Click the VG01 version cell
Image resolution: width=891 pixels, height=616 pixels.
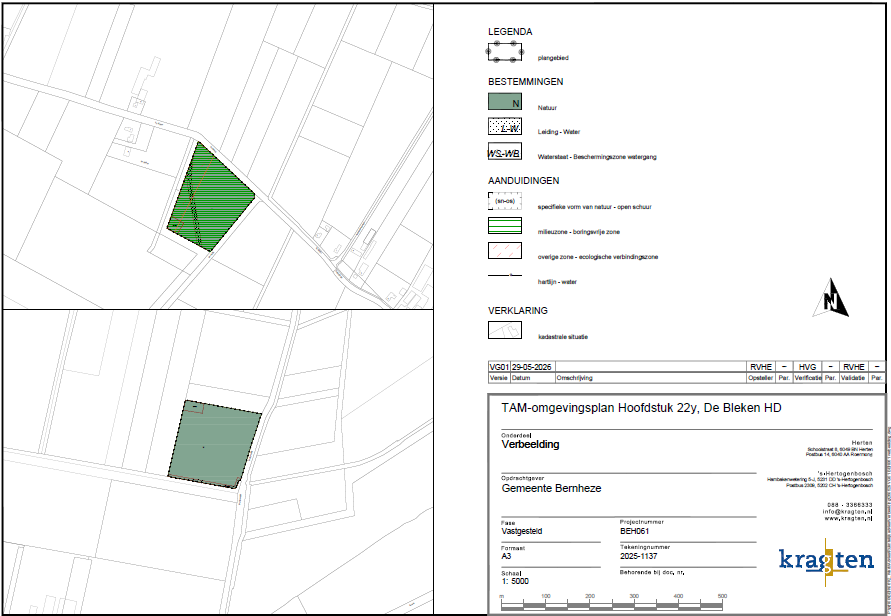coord(499,367)
